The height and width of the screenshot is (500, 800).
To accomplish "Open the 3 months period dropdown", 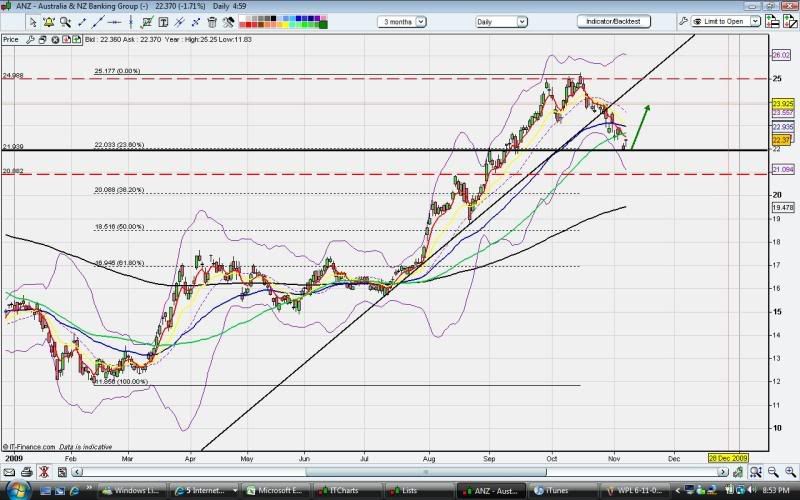I will (402, 21).
